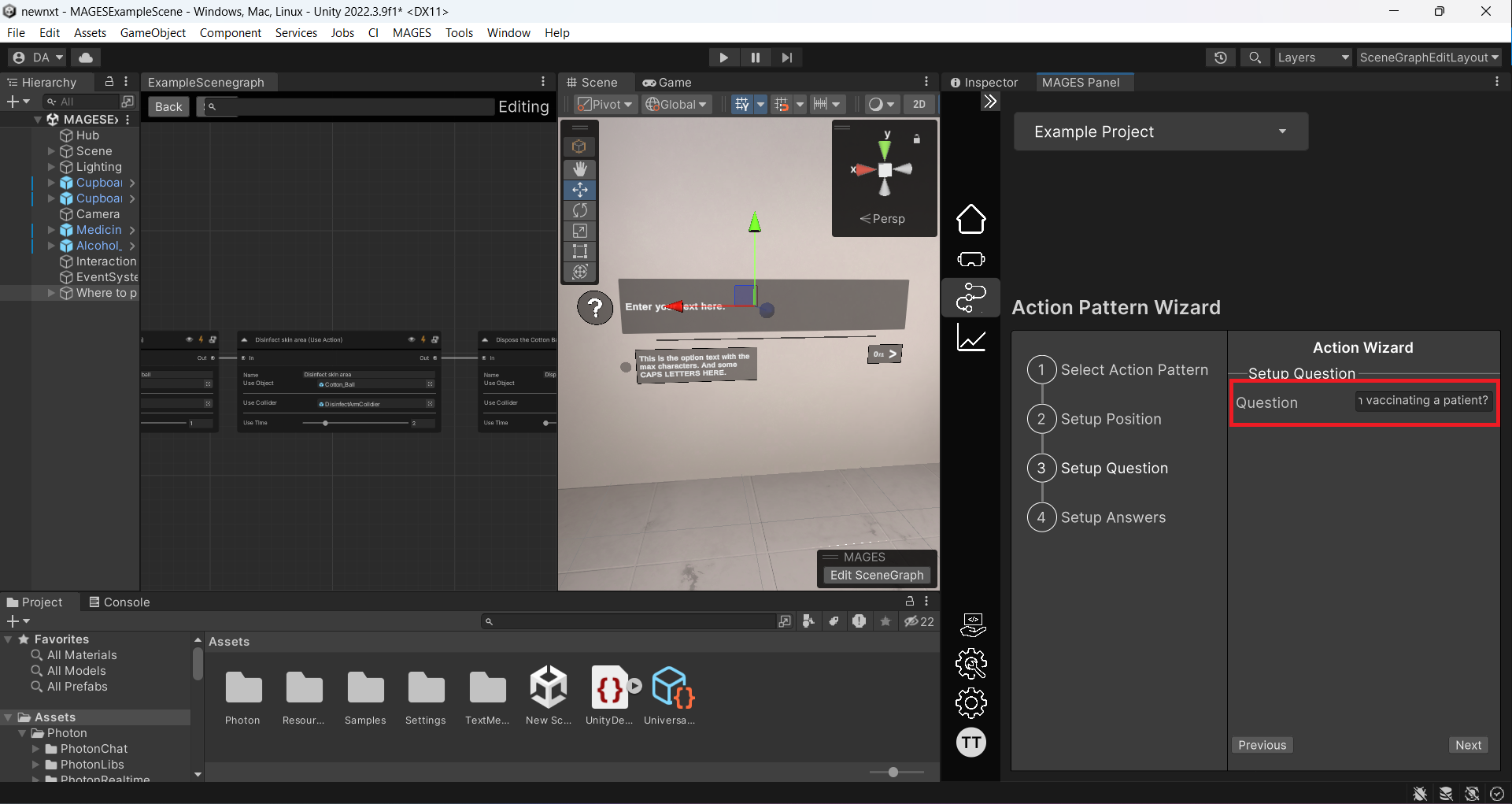Adjust the Use Time slider on Disinfect node

(357, 423)
